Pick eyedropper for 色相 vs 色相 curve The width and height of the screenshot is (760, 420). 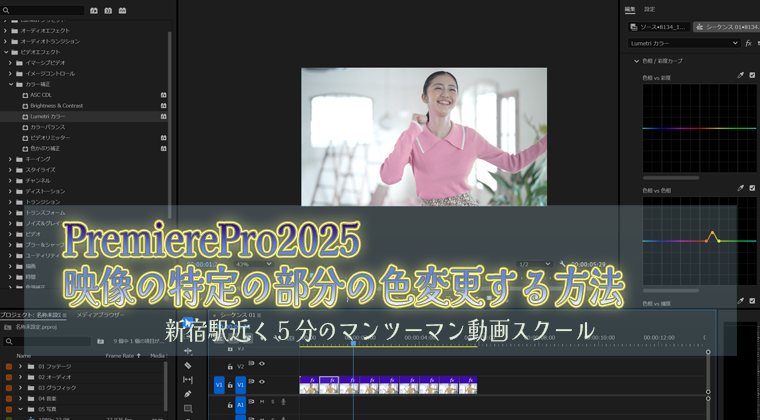pos(740,188)
